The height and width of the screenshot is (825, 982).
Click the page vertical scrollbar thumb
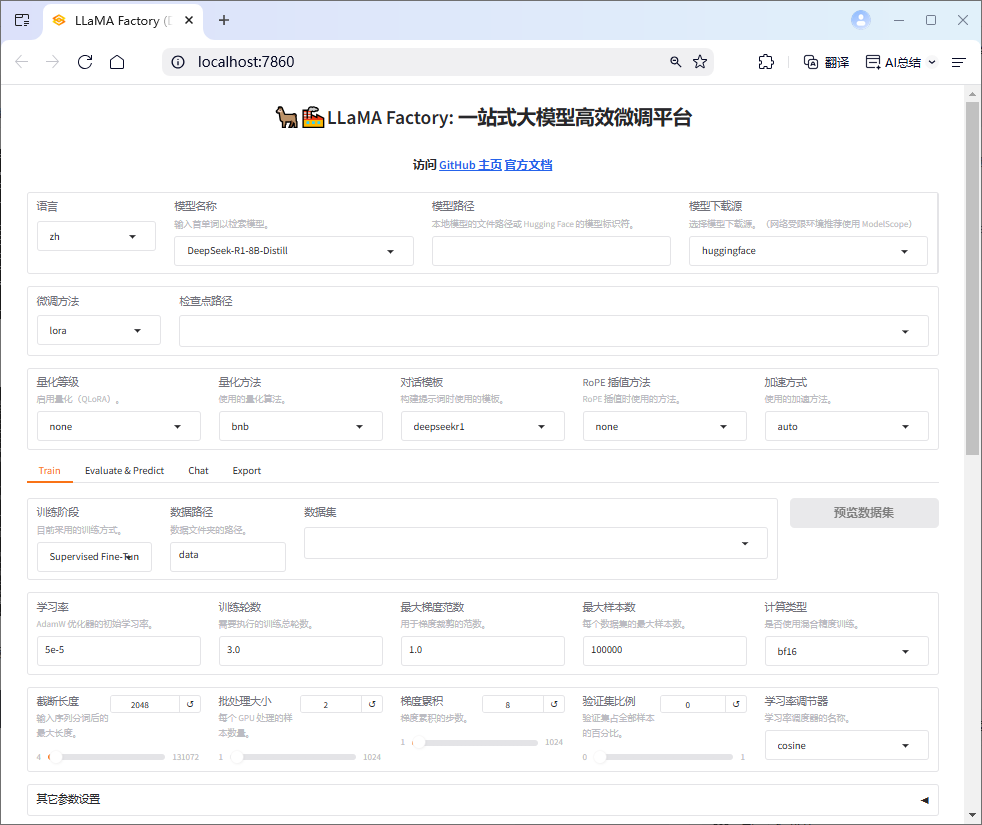point(971,278)
